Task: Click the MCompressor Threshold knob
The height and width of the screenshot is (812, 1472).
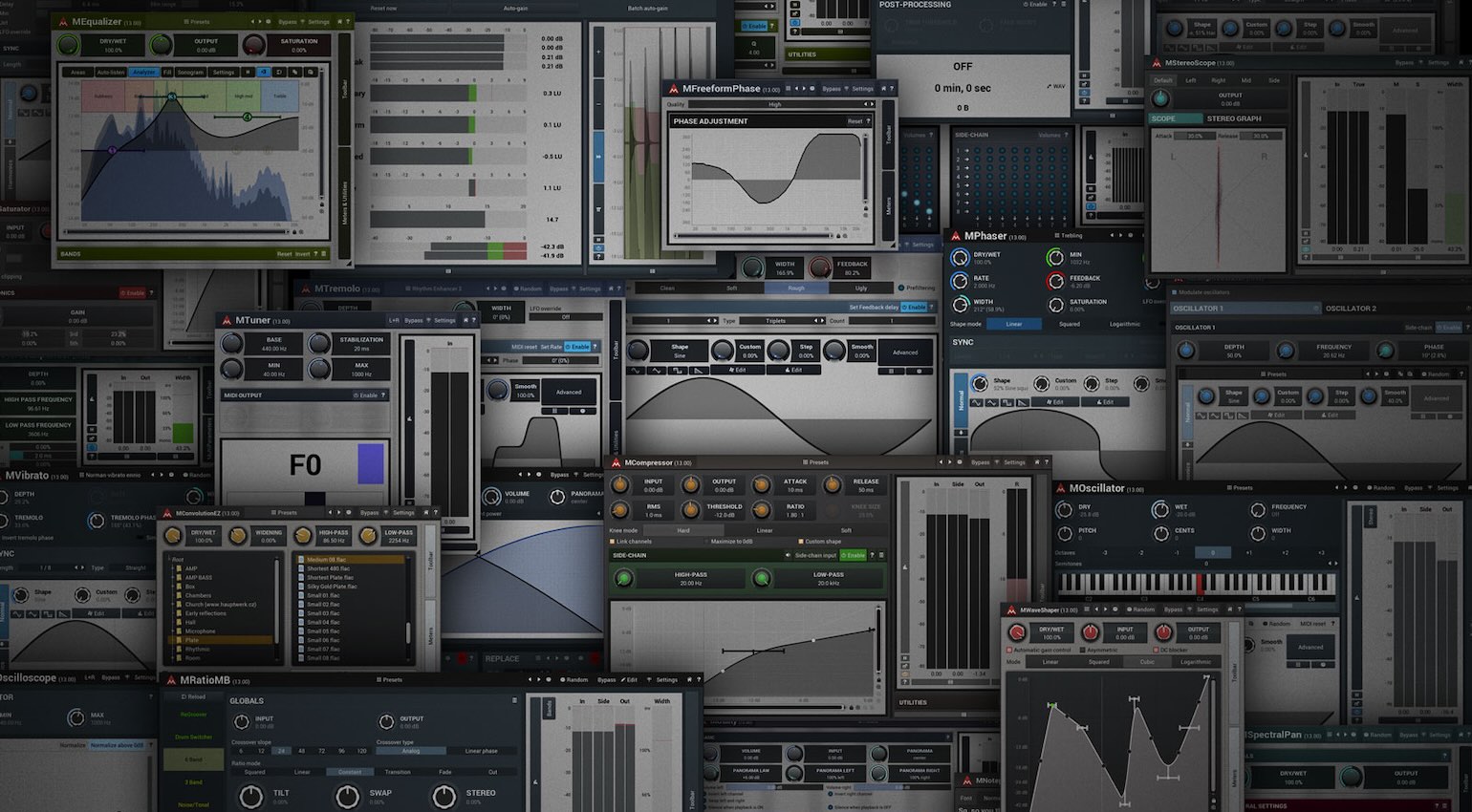Action: point(691,510)
